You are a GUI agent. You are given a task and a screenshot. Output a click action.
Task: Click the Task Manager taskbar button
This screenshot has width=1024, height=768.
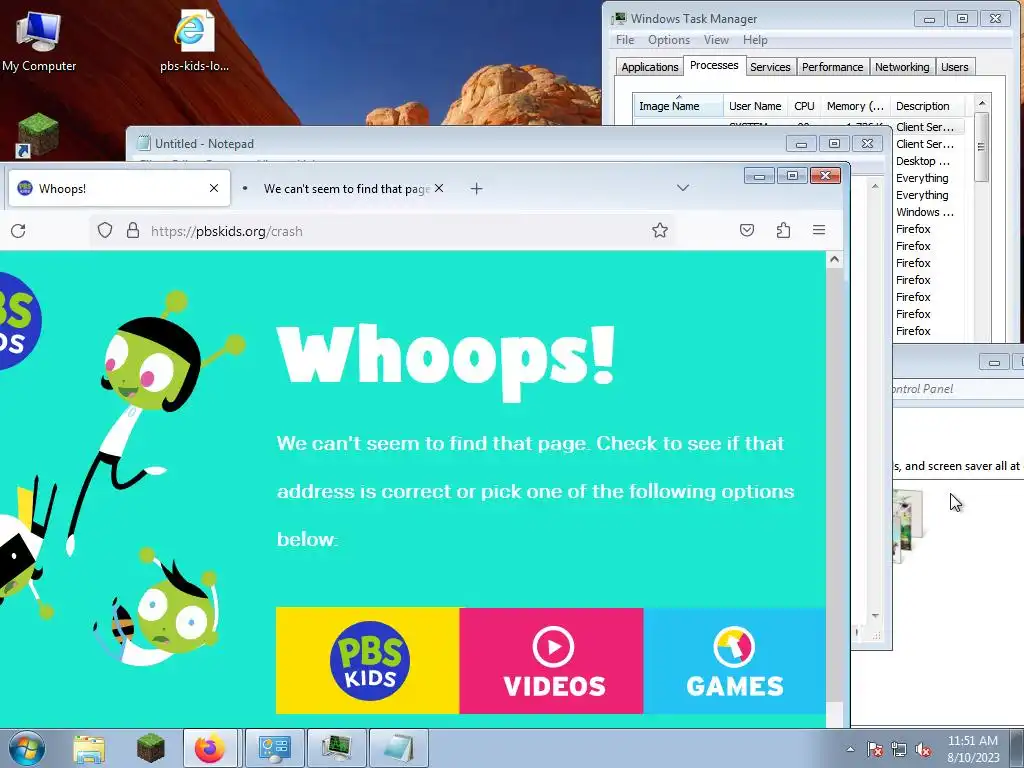[x=336, y=748]
